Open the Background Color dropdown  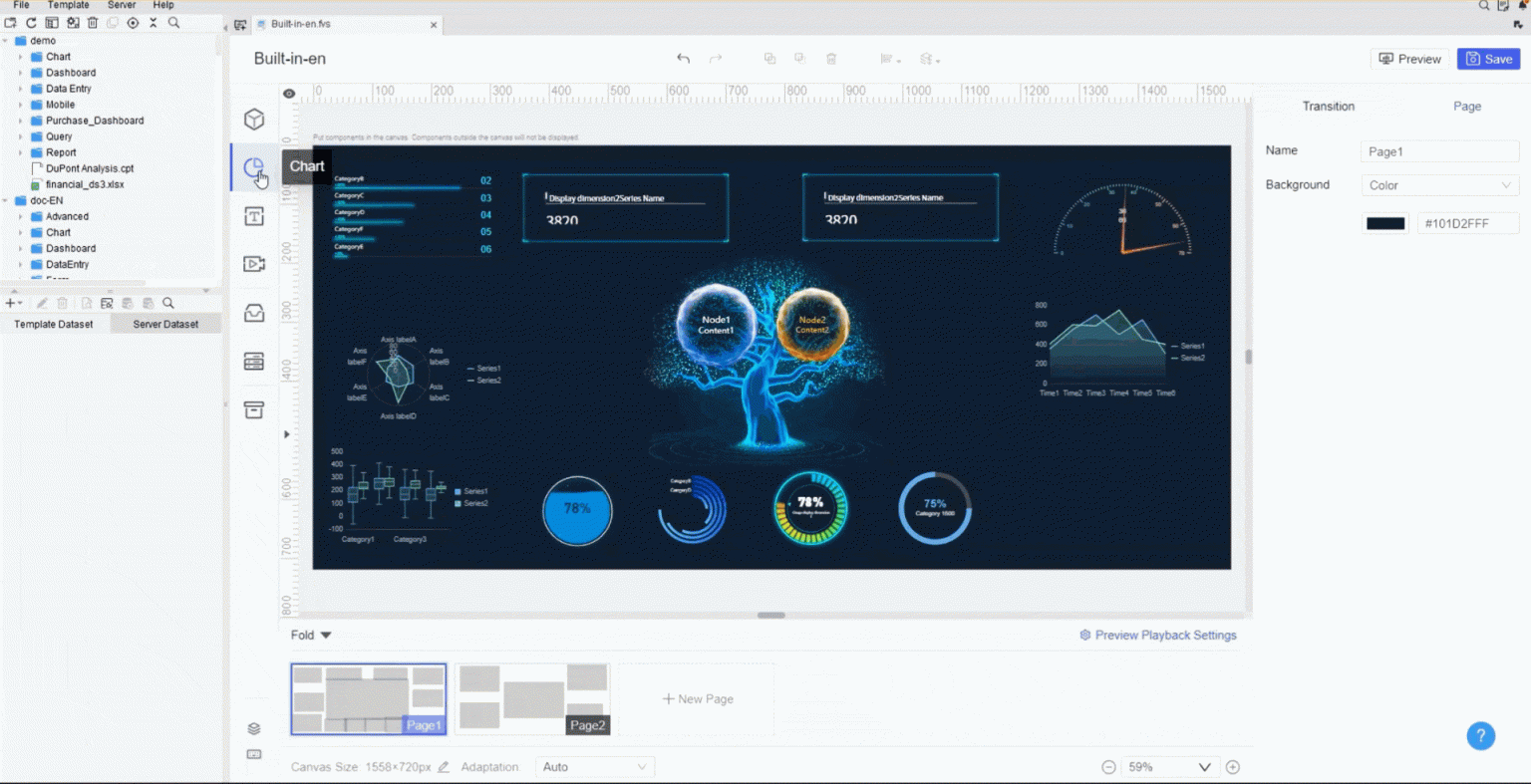1439,185
